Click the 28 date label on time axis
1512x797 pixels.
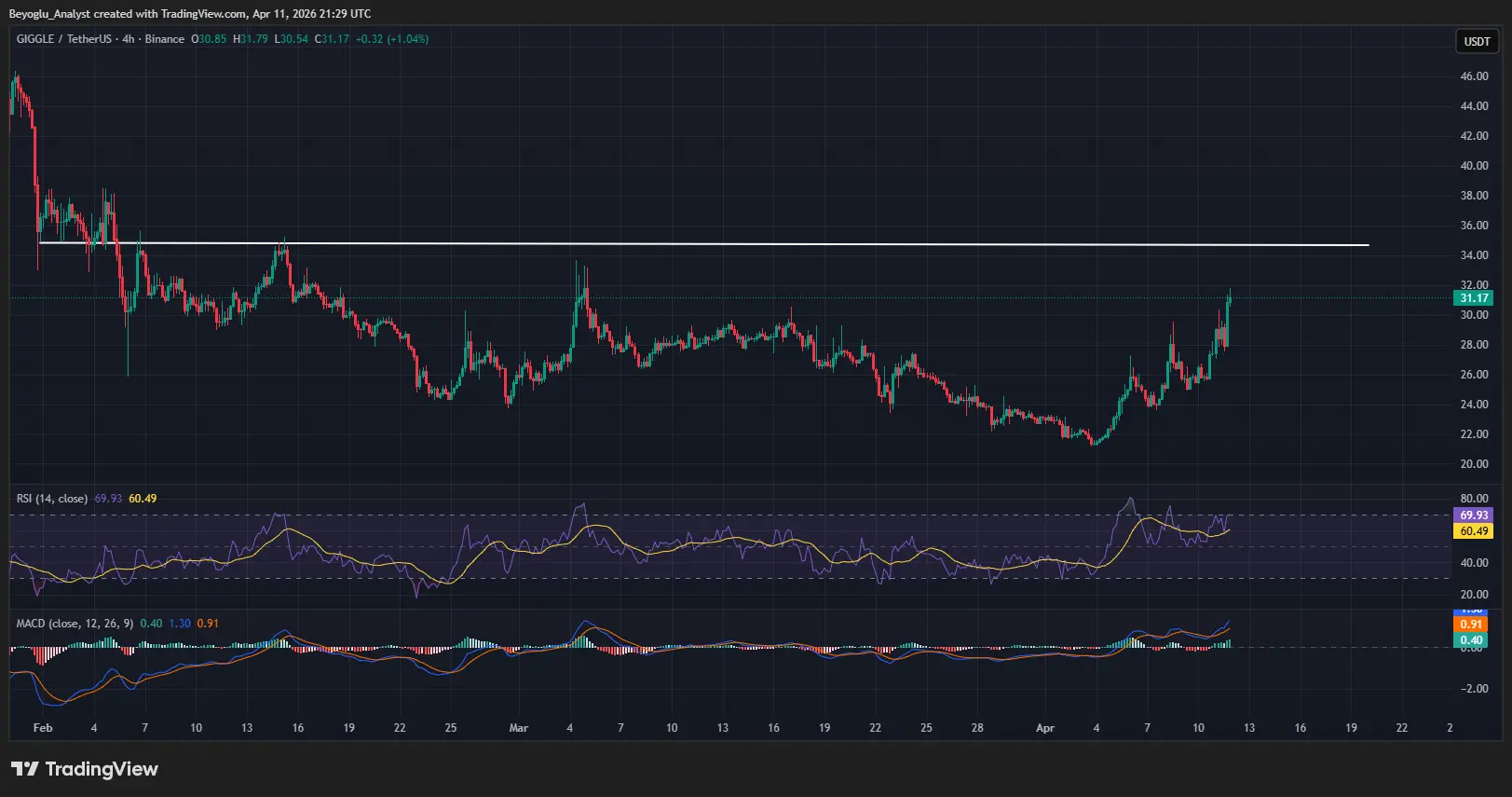point(977,728)
